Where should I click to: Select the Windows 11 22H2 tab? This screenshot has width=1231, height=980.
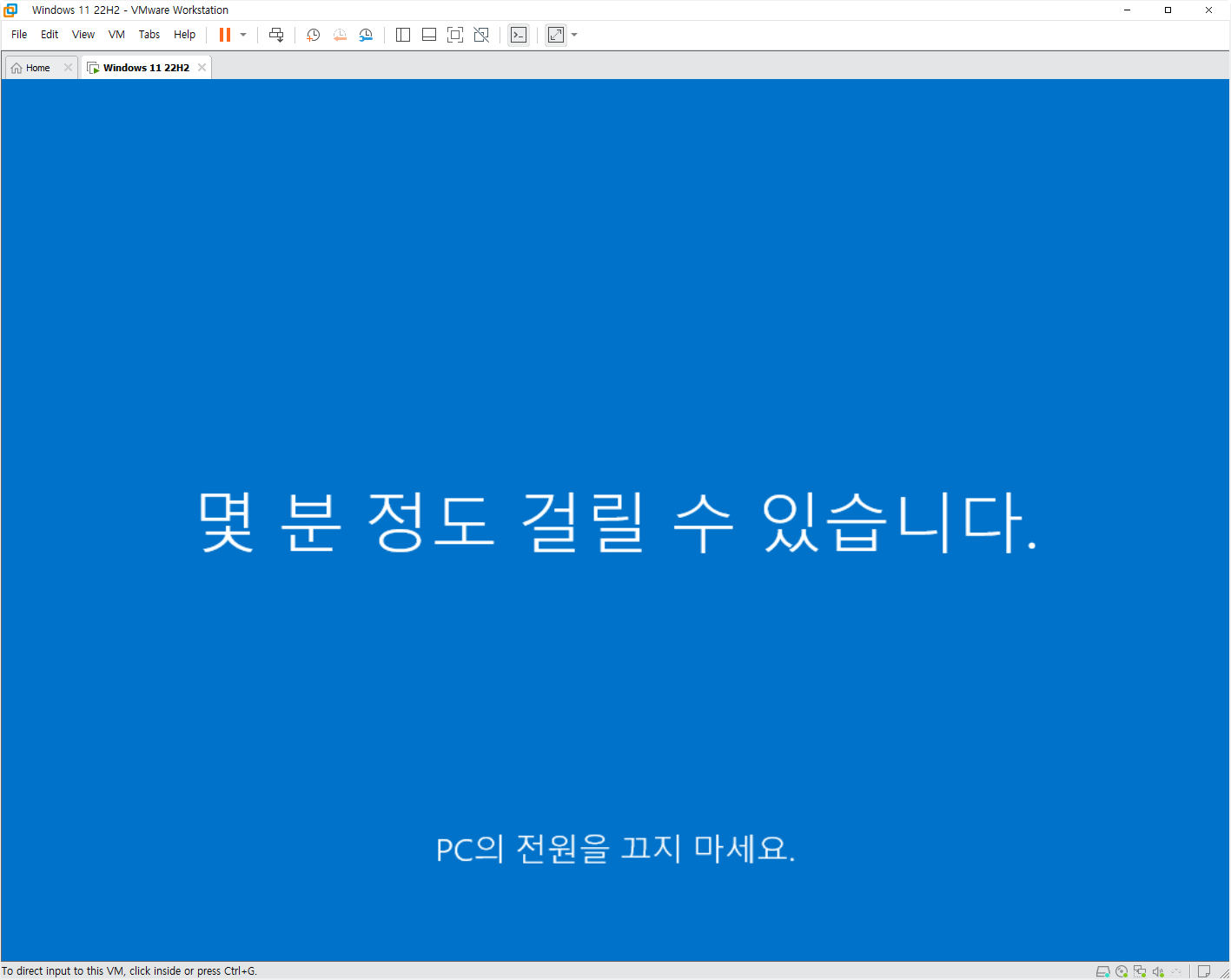[146, 68]
